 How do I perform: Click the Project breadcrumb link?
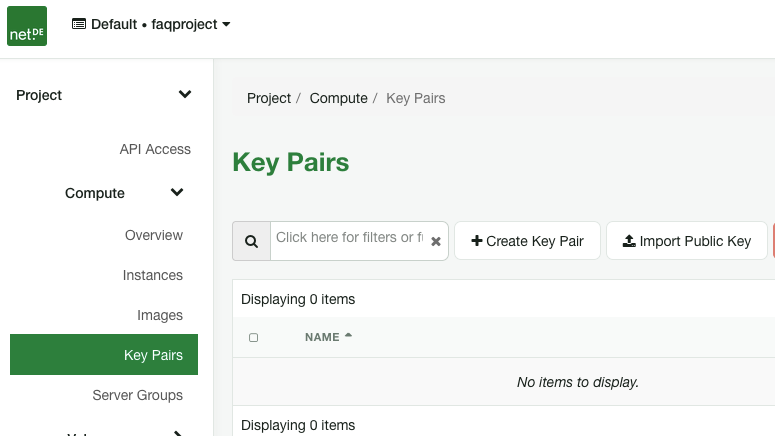point(269,98)
